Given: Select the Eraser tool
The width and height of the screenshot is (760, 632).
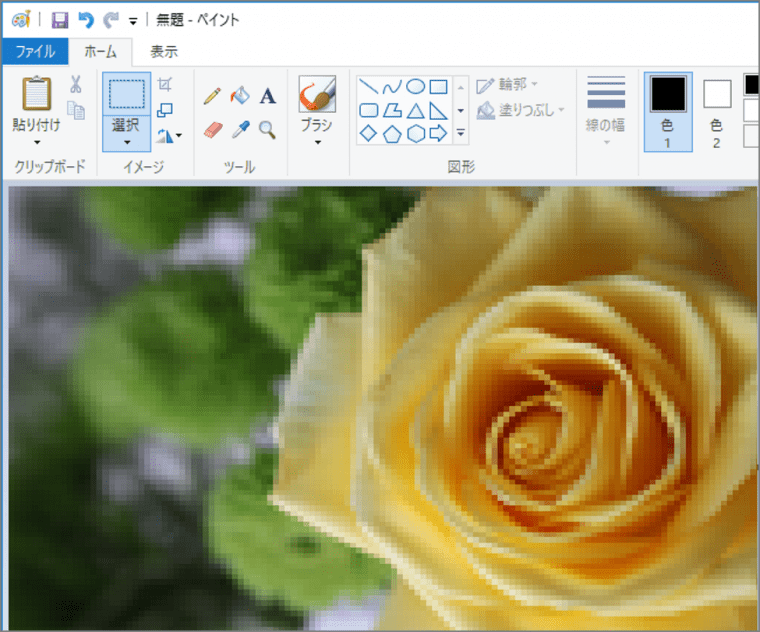Looking at the screenshot, I should tap(213, 130).
